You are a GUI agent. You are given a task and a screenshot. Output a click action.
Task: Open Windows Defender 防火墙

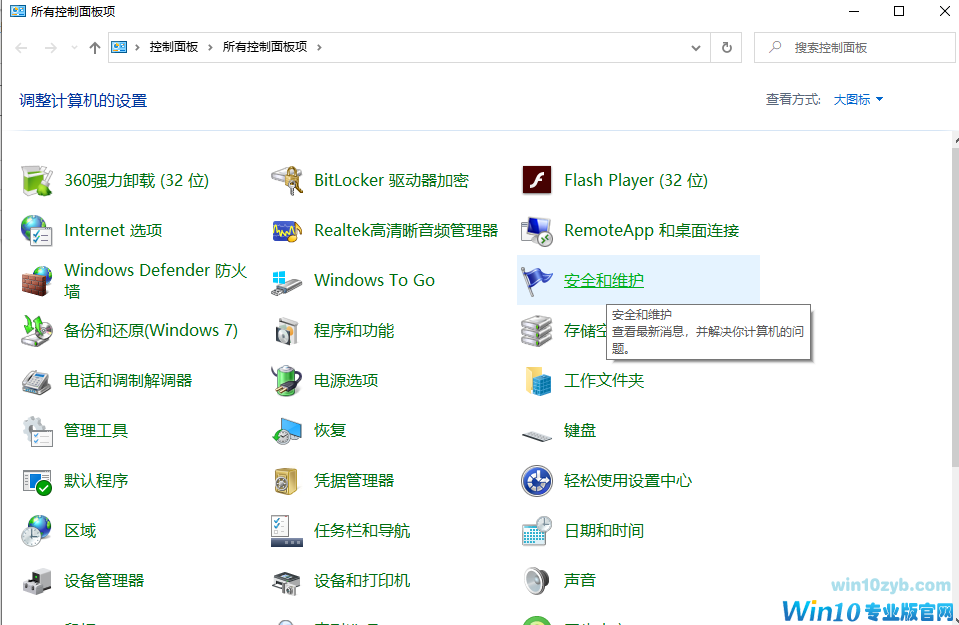pyautogui.click(x=138, y=280)
